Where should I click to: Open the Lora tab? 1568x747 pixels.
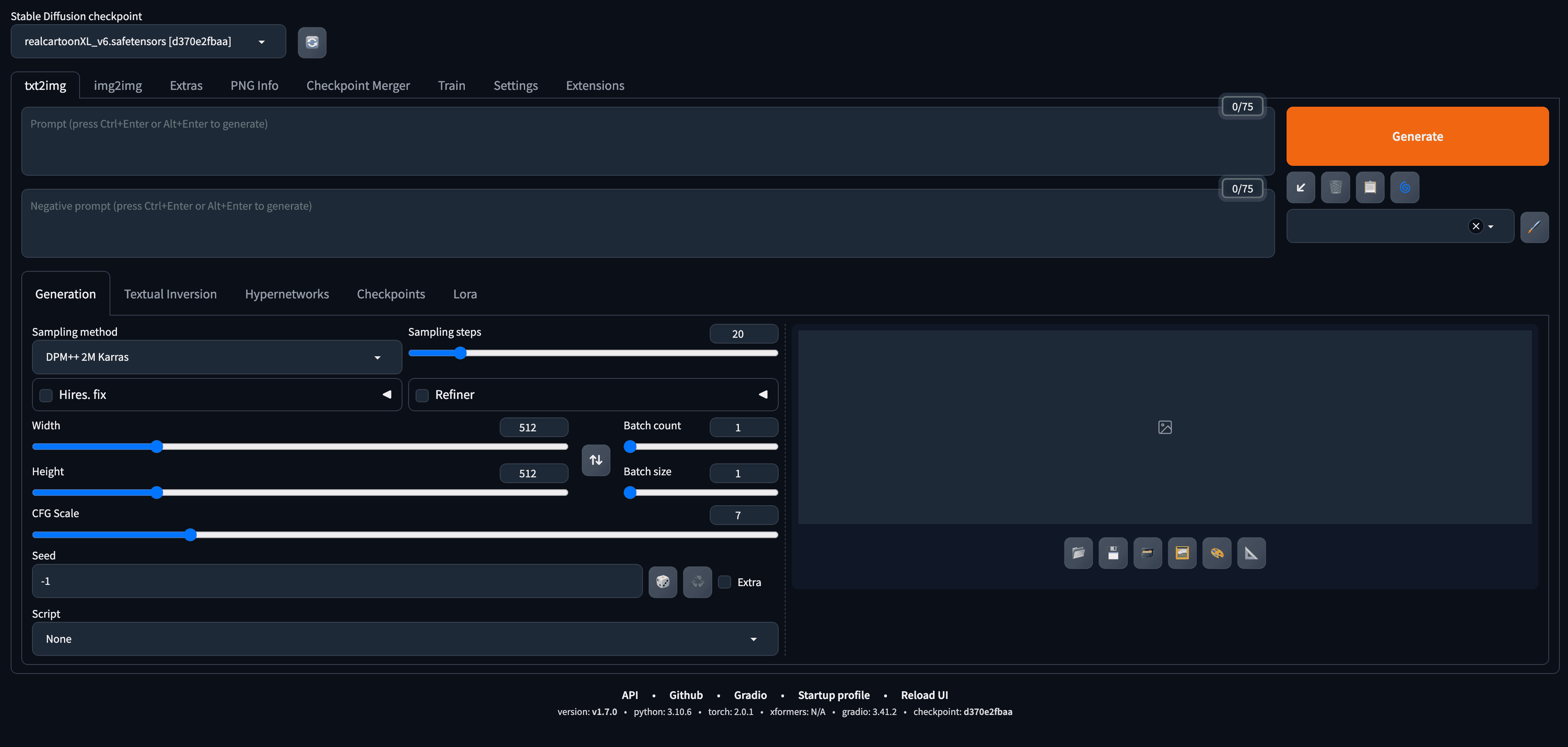[464, 294]
